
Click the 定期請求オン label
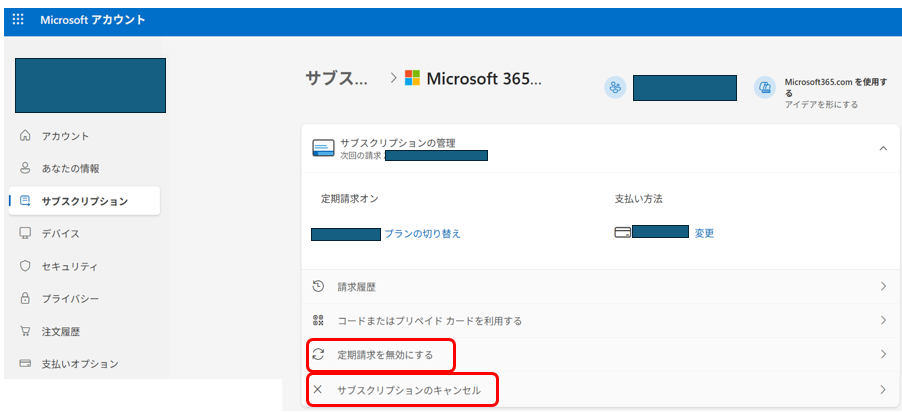(350, 199)
